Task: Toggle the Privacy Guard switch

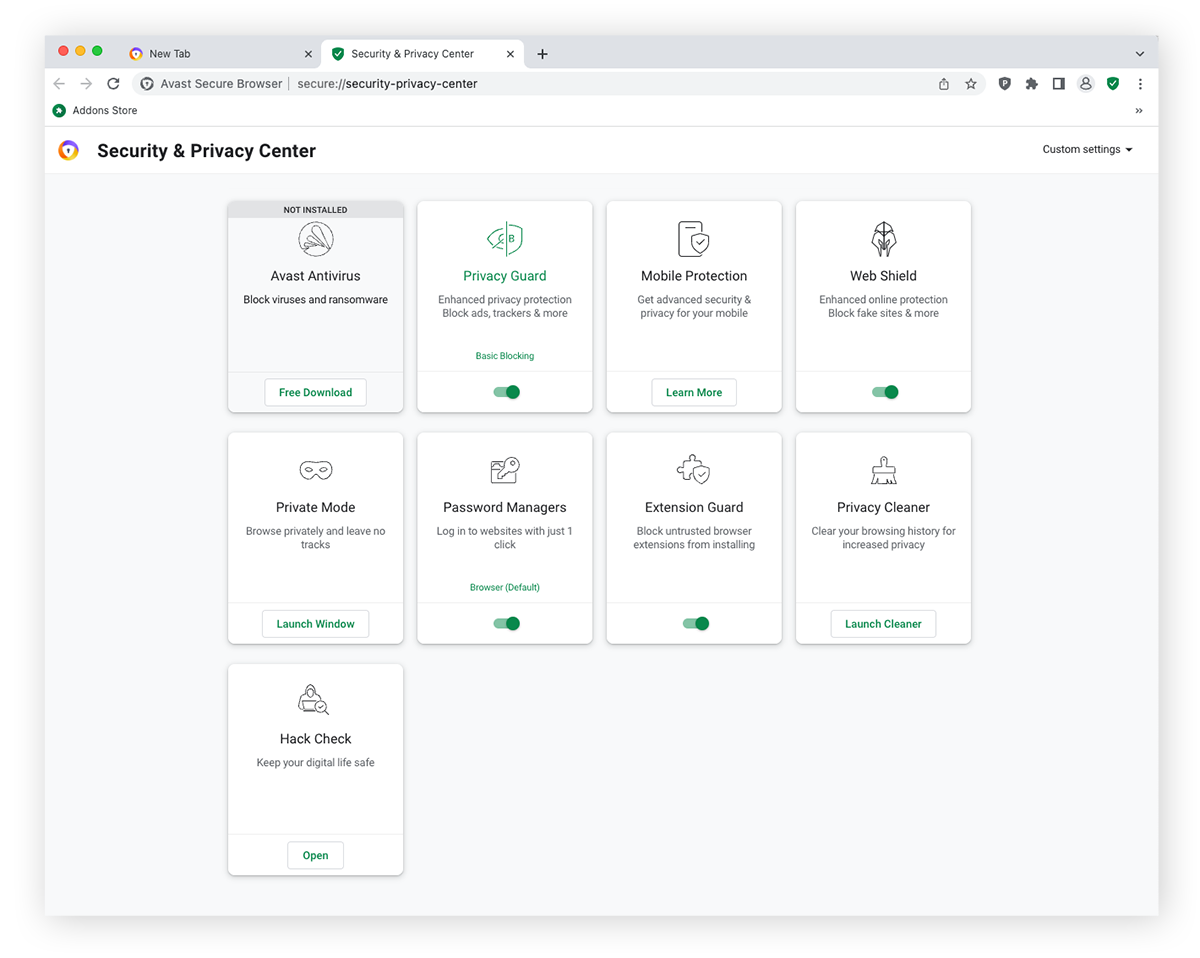Action: click(507, 392)
